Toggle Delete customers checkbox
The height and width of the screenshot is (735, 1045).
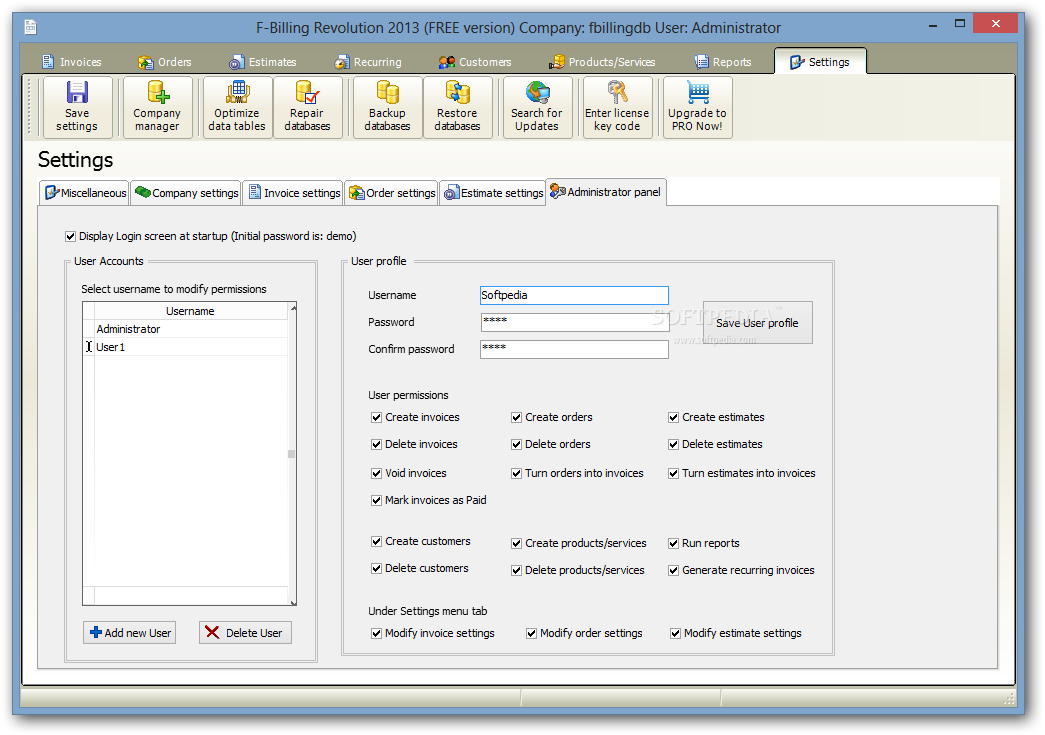coord(377,568)
